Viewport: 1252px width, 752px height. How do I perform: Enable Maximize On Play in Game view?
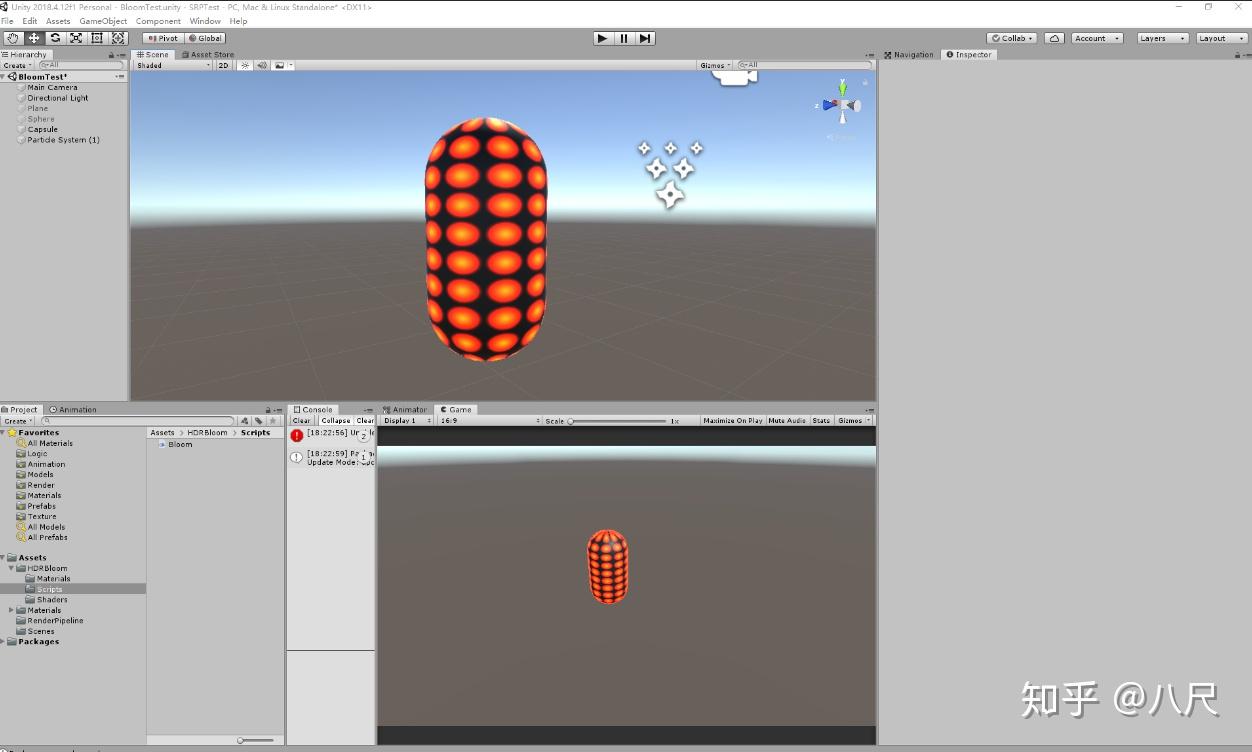pos(731,420)
